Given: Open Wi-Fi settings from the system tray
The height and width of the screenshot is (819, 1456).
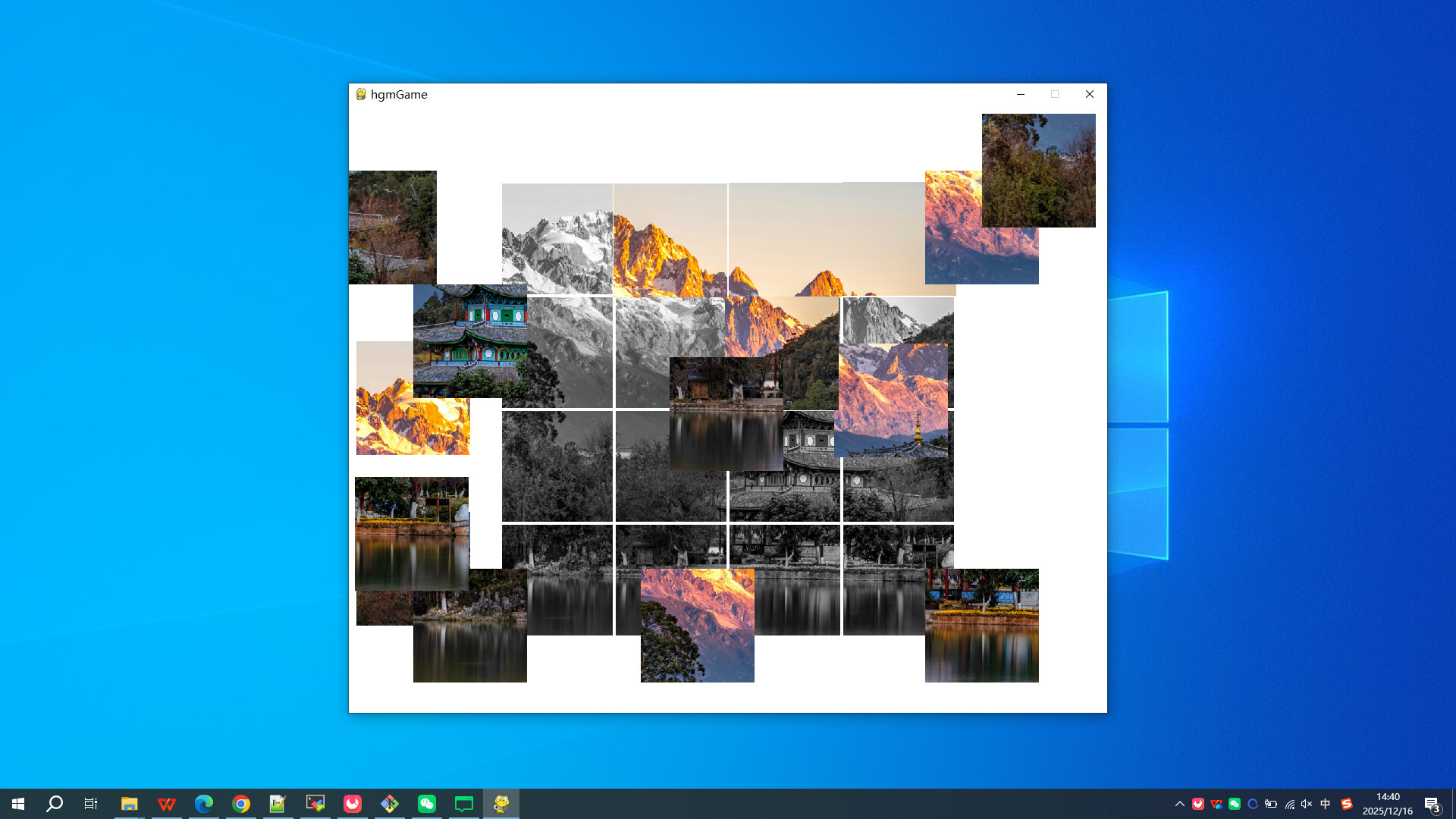Looking at the screenshot, I should tap(1290, 803).
